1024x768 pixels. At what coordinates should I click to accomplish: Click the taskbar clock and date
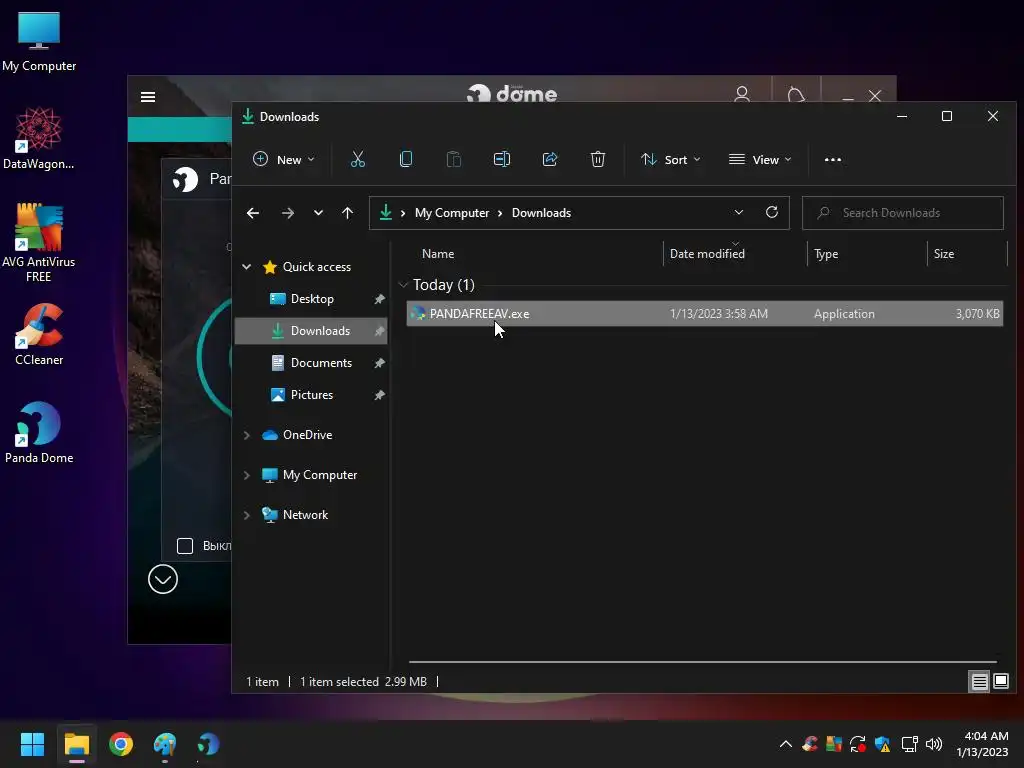coord(982,744)
